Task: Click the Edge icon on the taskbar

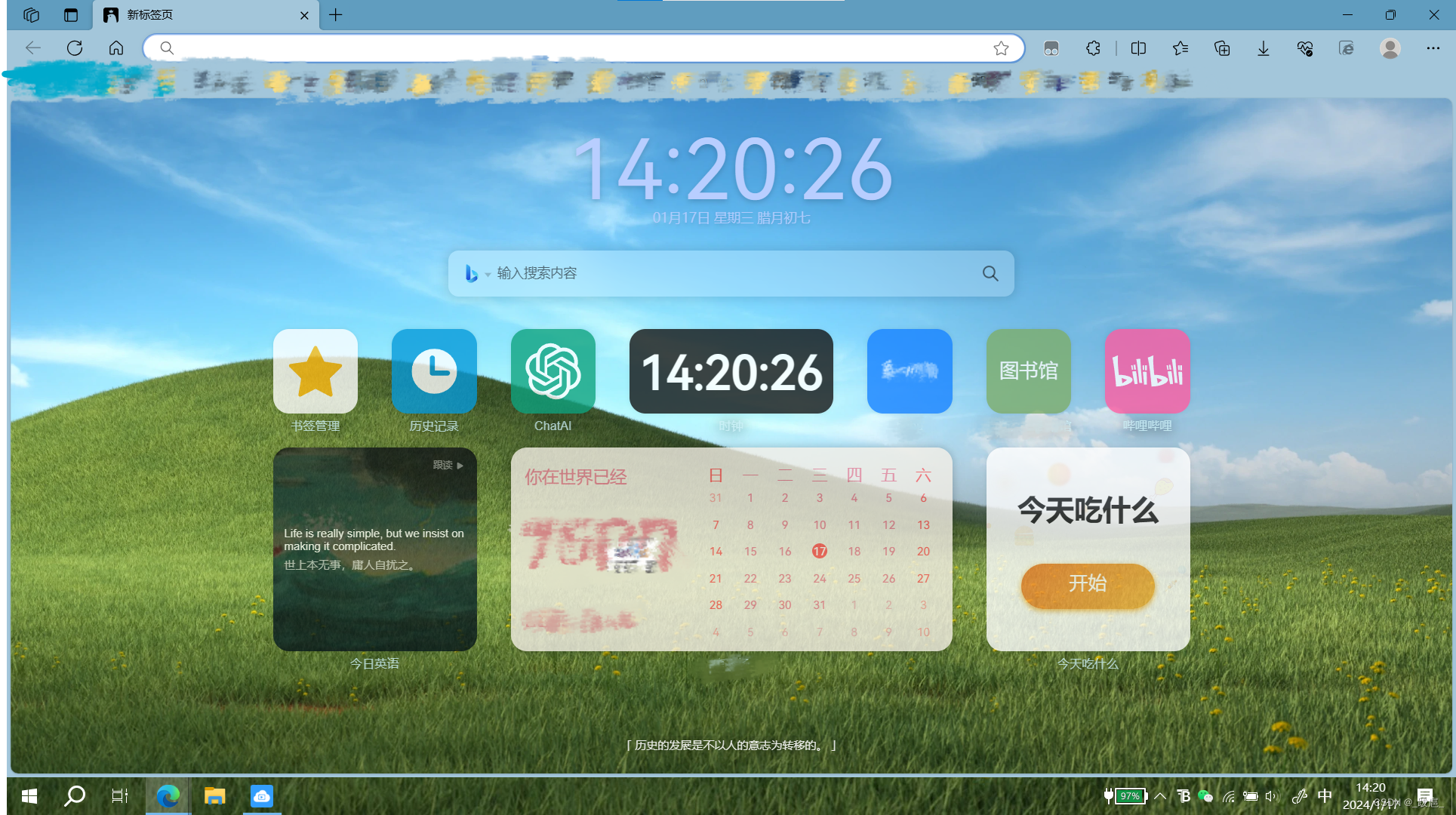Action: [168, 795]
